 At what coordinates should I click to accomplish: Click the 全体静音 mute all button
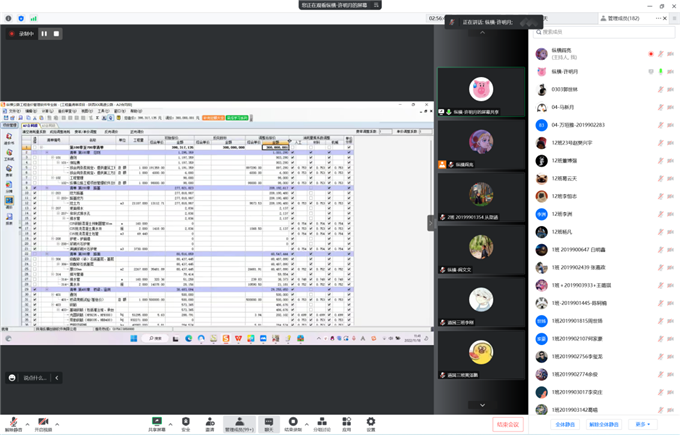[x=567, y=424]
